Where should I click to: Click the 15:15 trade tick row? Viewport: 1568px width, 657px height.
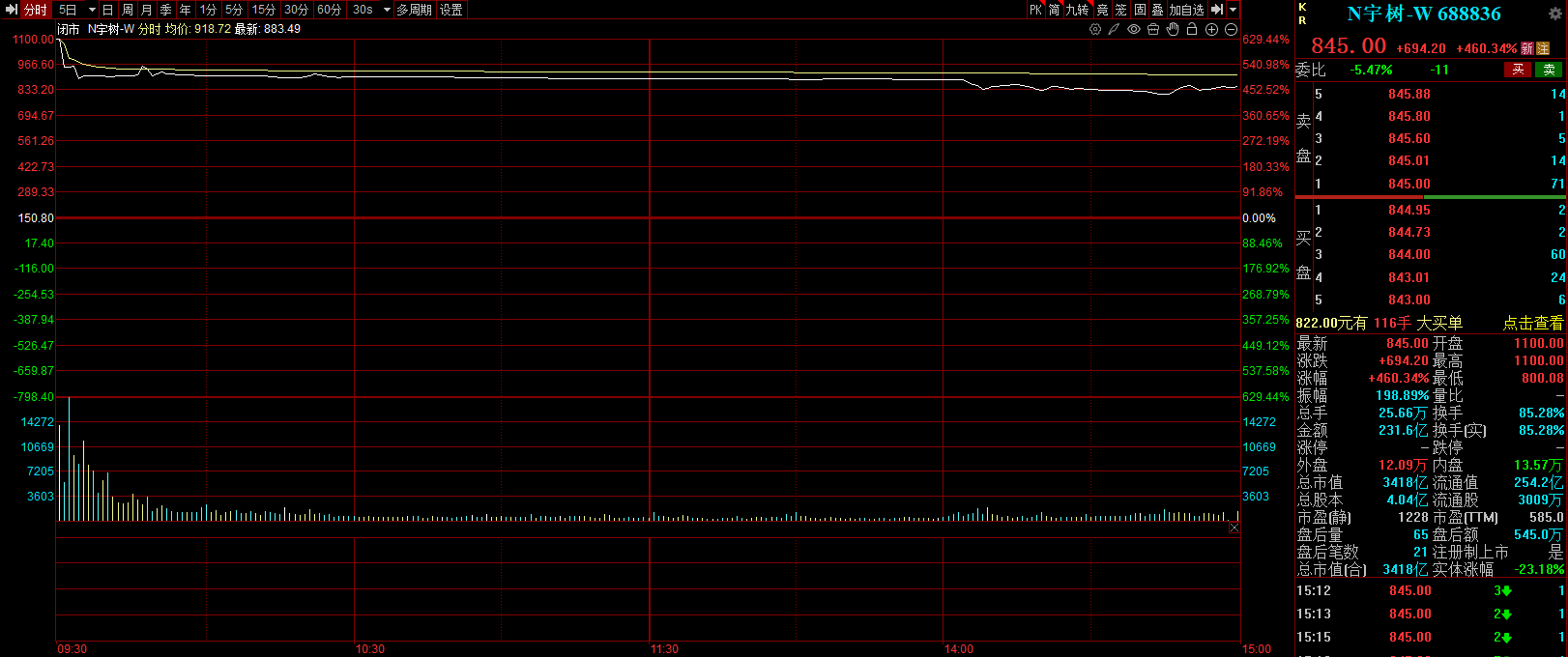1431,637
